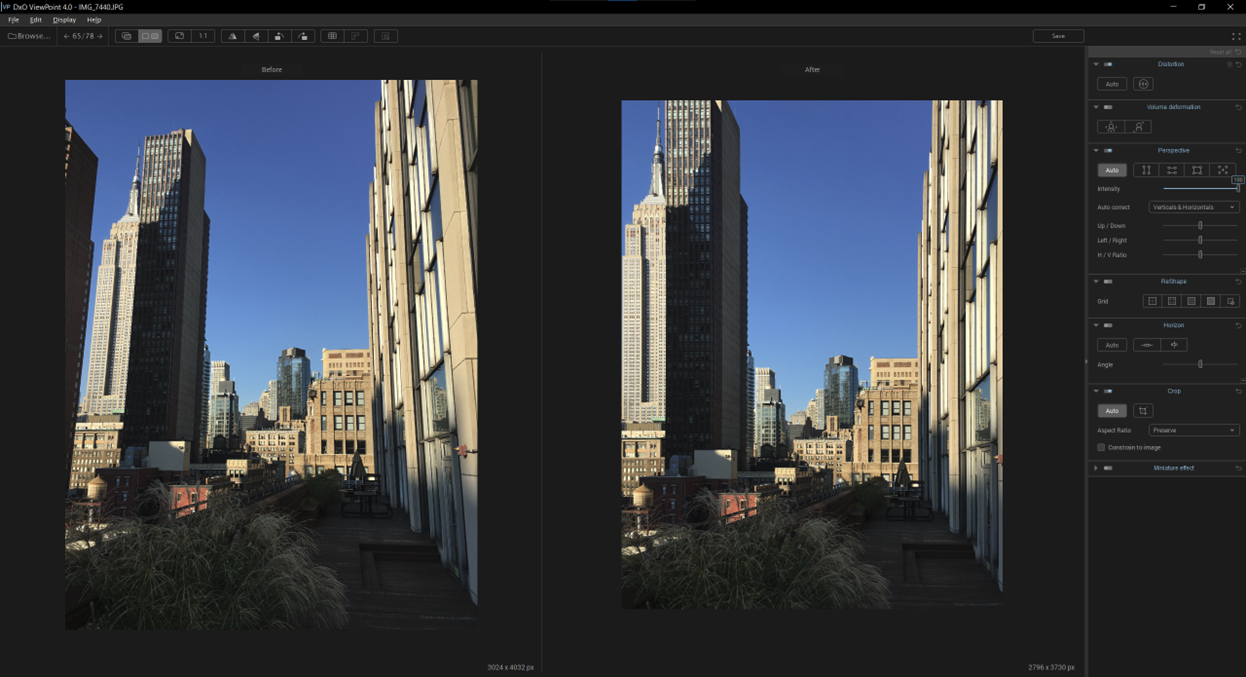
Task: Toggle the Distortion correction on/off switch
Action: point(1108,64)
